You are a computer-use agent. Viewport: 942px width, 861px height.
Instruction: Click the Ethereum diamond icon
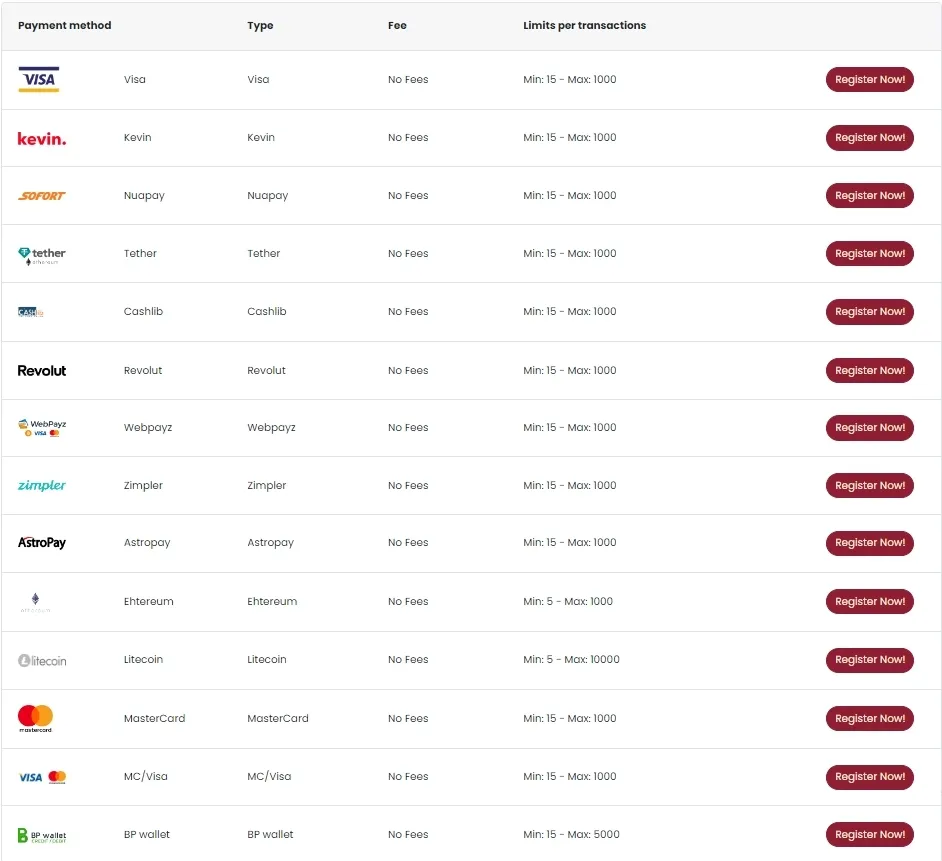pyautogui.click(x=35, y=601)
